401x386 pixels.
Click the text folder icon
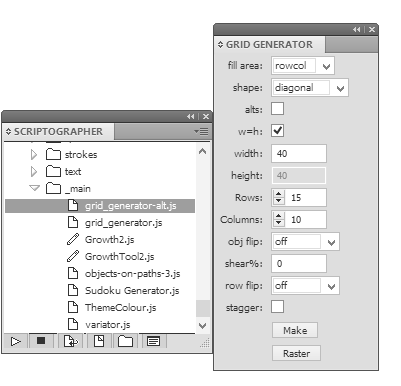[x=53, y=171]
